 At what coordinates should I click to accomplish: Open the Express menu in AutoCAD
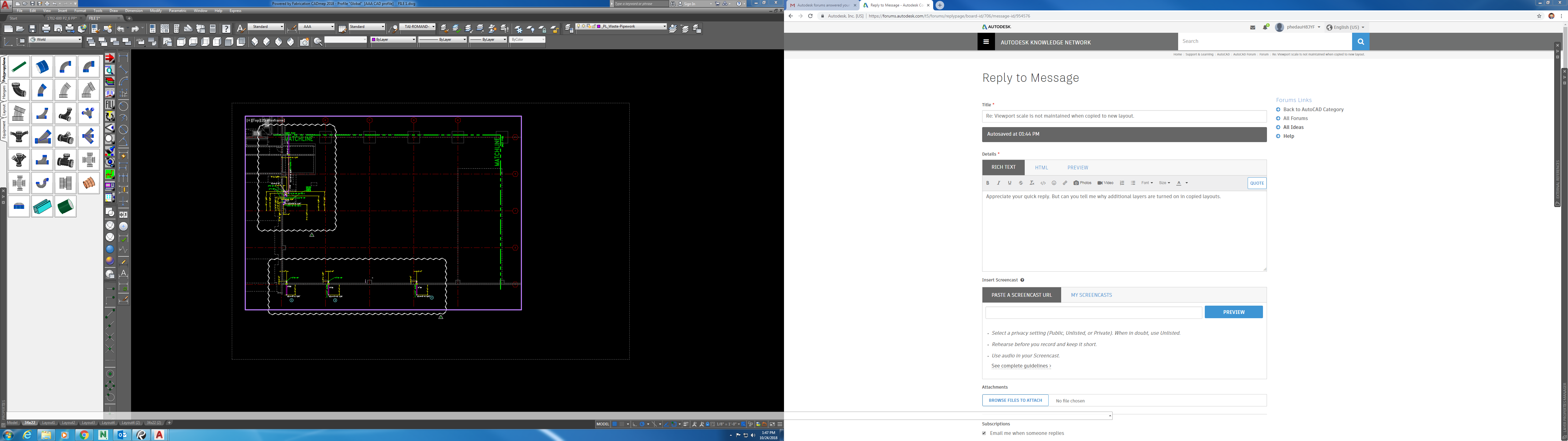[x=236, y=10]
